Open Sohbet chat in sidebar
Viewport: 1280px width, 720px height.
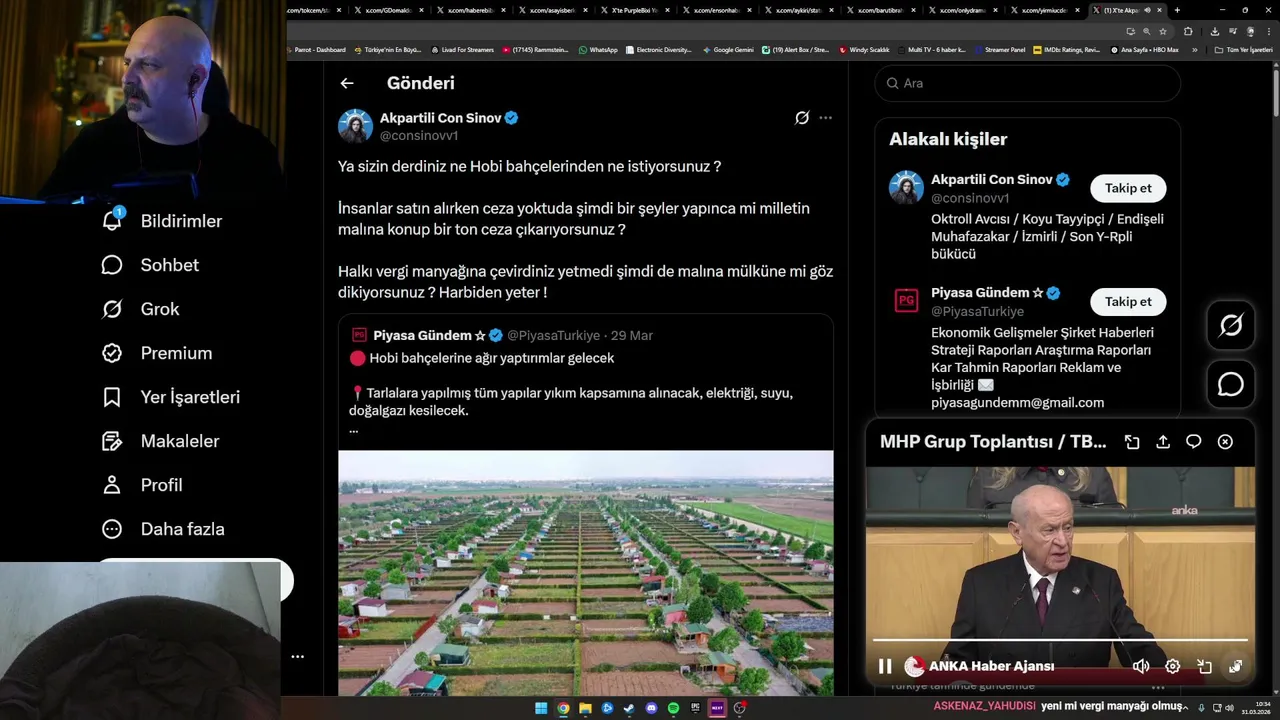pos(150,265)
